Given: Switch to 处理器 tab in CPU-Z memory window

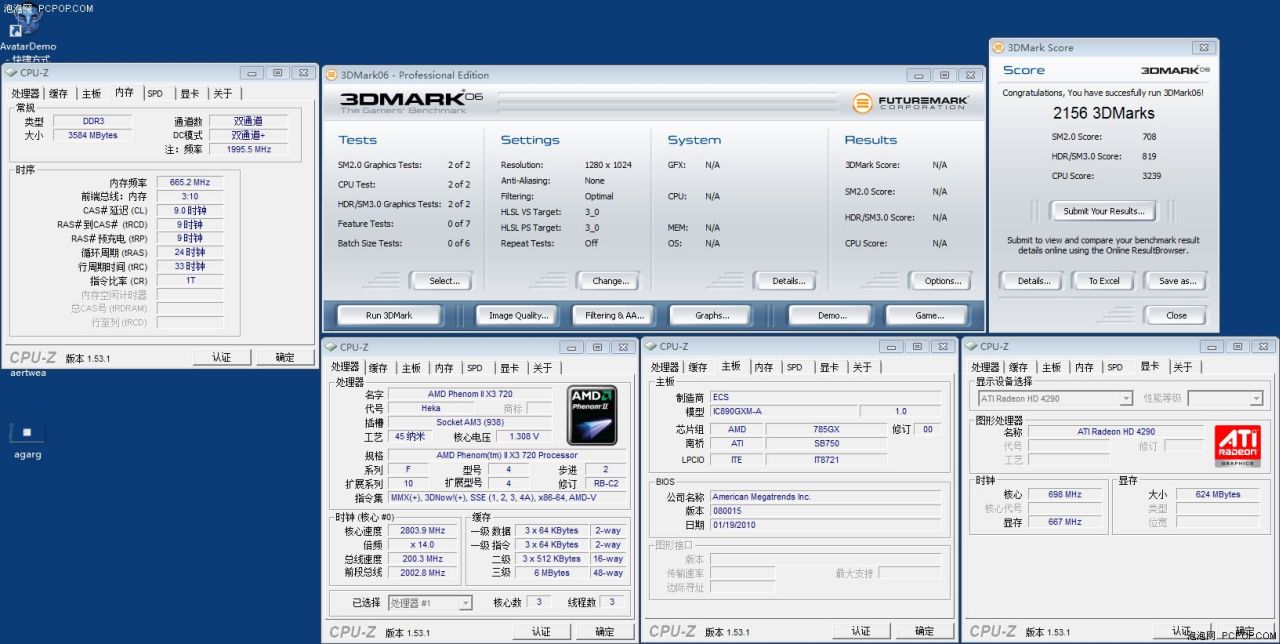Looking at the screenshot, I should point(25,93).
